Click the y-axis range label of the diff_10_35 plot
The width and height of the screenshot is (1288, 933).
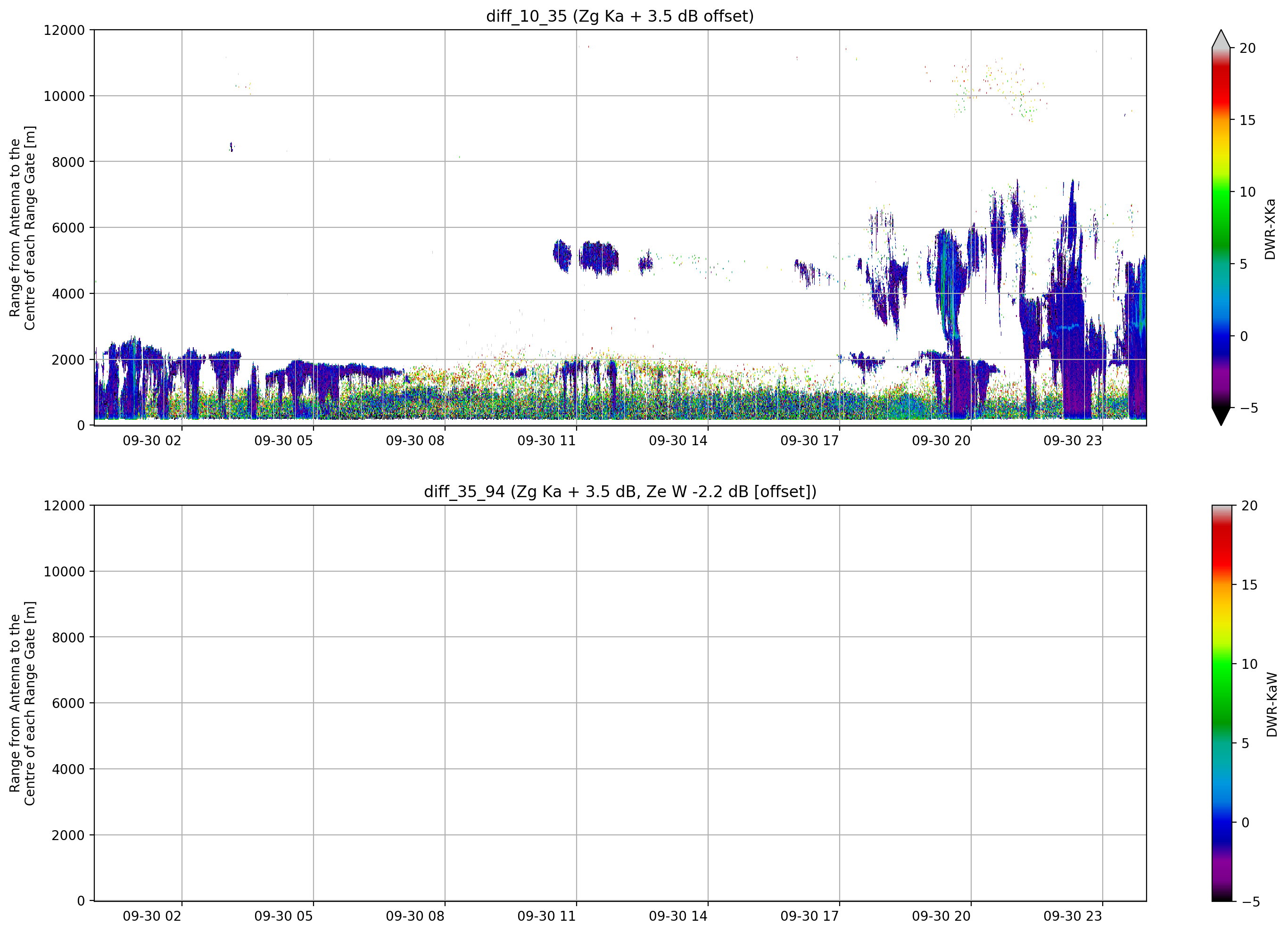click(22, 228)
